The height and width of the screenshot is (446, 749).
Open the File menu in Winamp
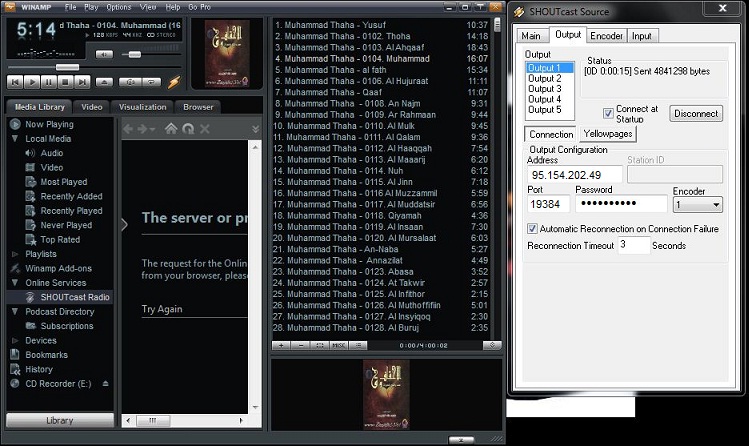[70, 7]
